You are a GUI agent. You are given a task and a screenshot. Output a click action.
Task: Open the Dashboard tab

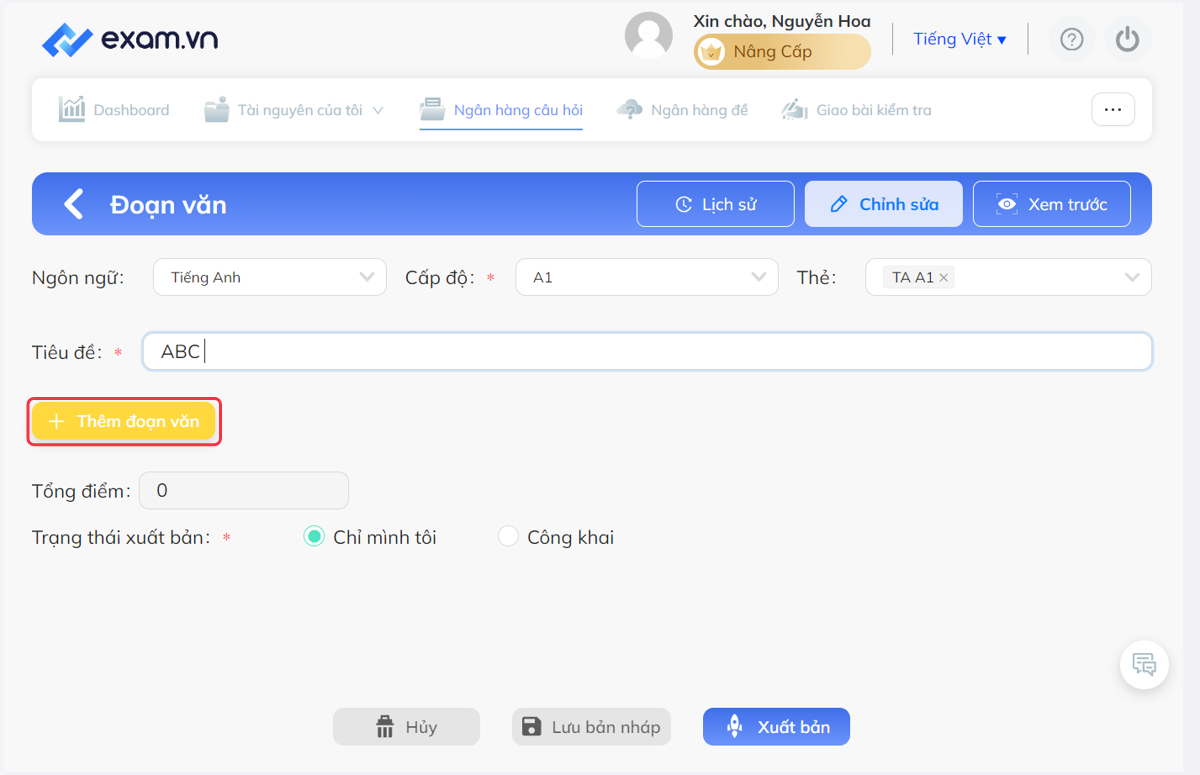(x=114, y=110)
